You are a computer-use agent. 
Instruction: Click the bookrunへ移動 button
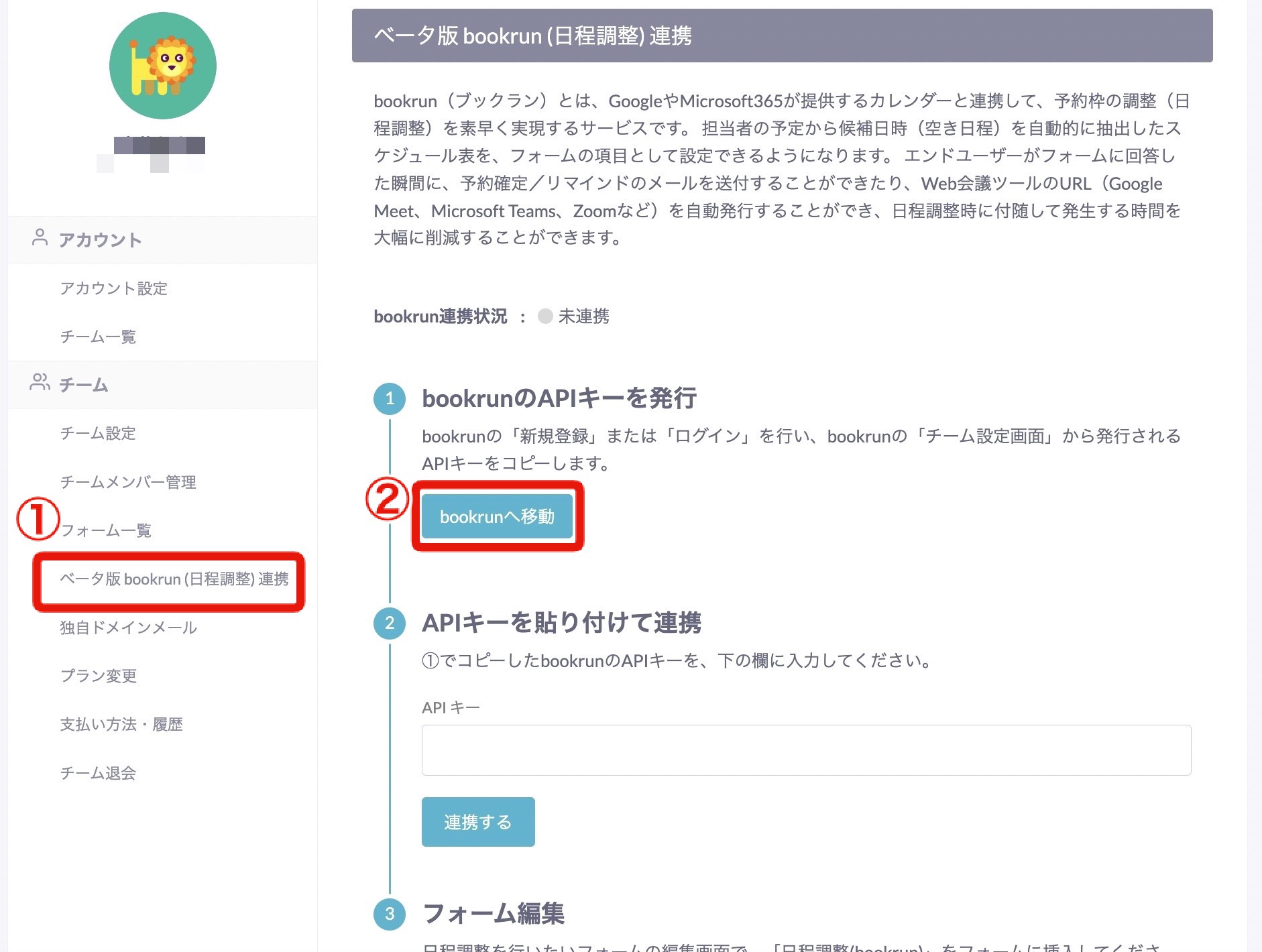[497, 516]
